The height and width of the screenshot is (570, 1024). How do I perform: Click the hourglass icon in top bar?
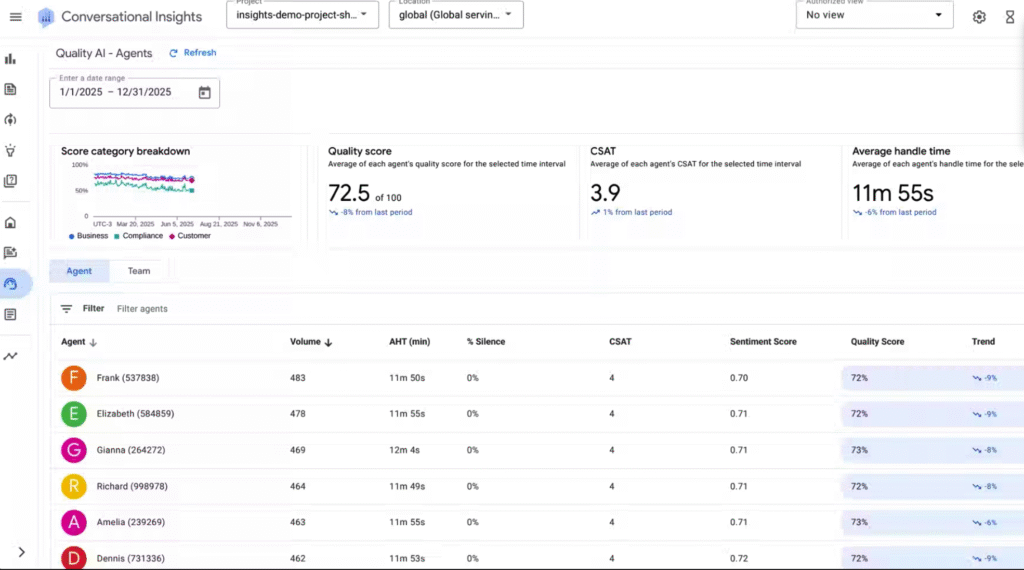point(1010,17)
